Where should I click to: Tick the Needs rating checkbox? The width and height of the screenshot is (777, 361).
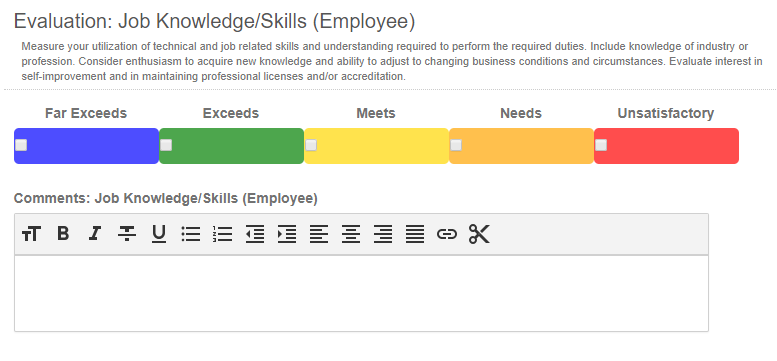pos(456,145)
